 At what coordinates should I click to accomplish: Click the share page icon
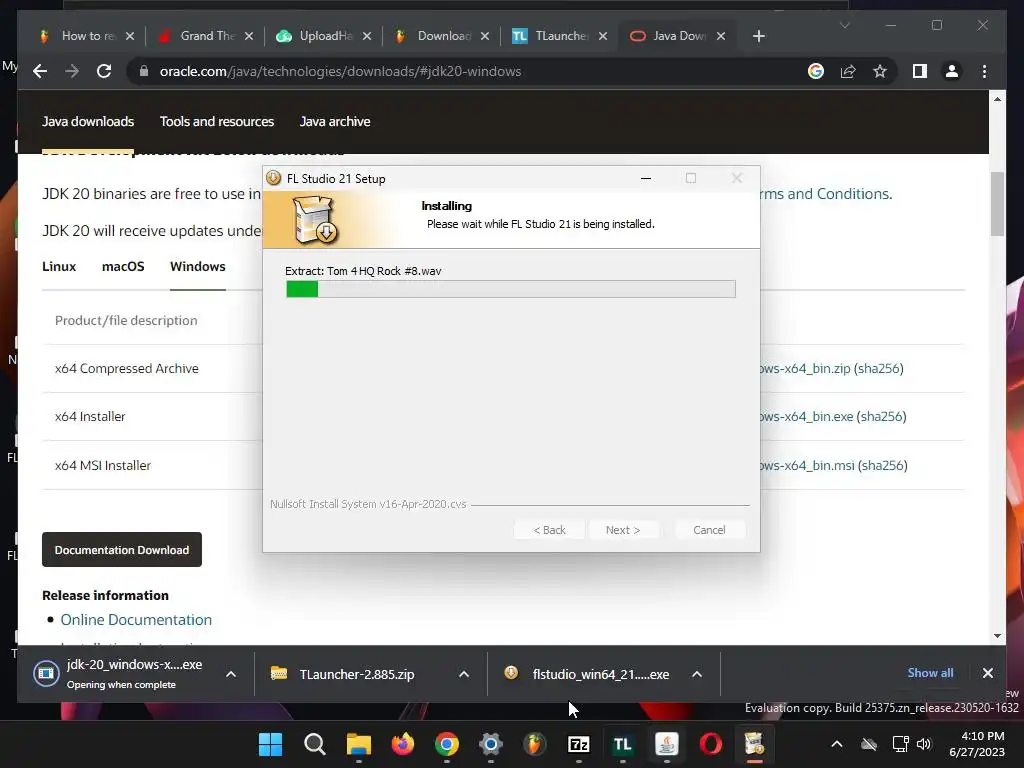tap(848, 71)
